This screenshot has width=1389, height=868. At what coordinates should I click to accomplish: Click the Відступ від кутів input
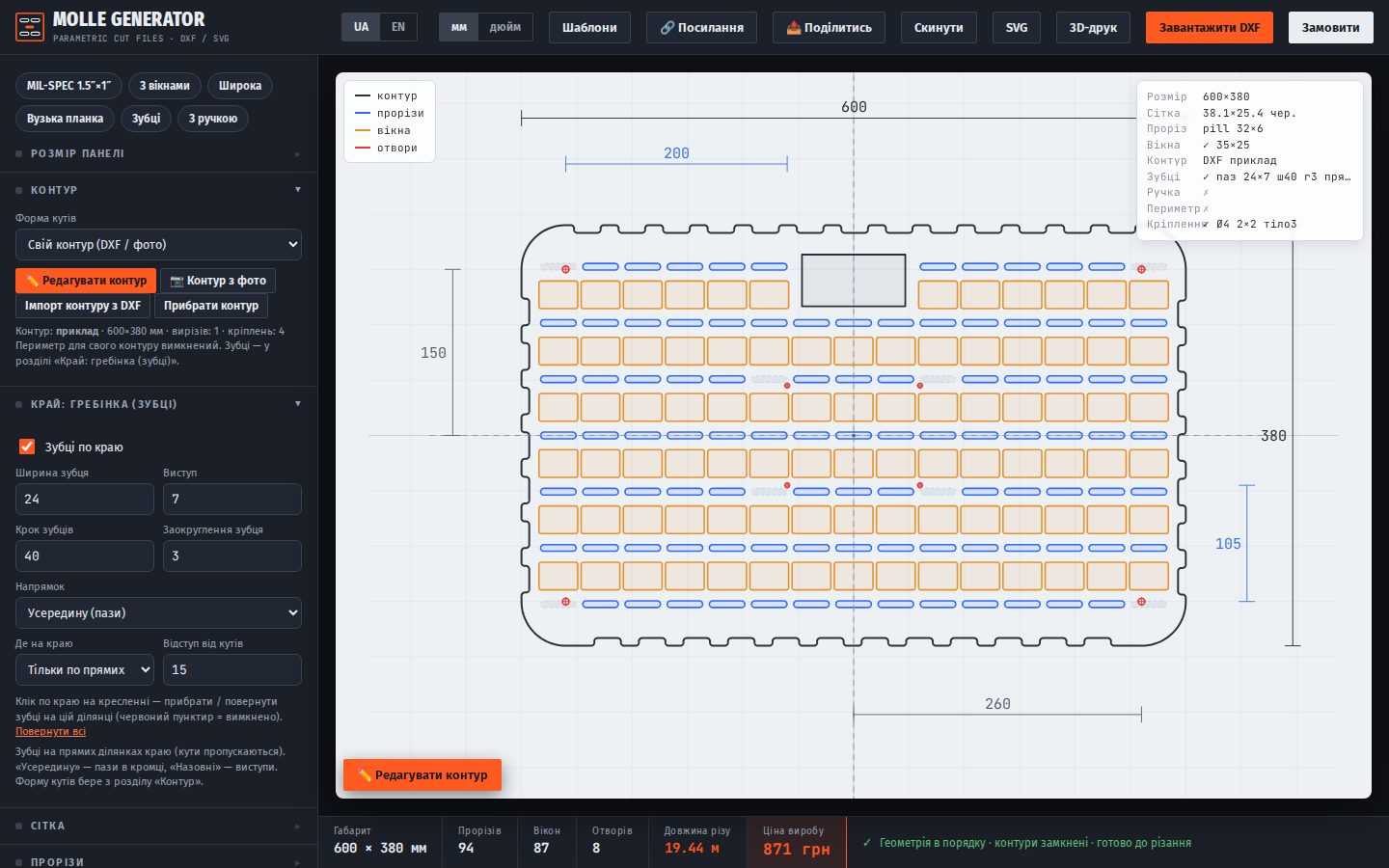[x=231, y=670]
